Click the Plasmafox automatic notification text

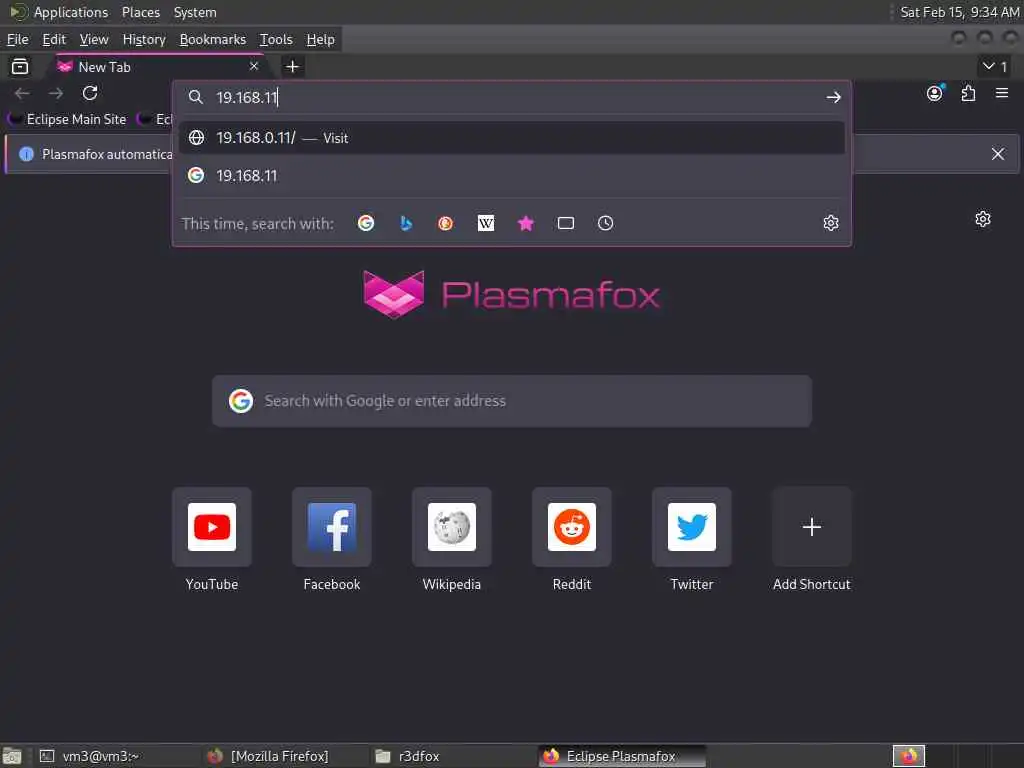coord(107,154)
